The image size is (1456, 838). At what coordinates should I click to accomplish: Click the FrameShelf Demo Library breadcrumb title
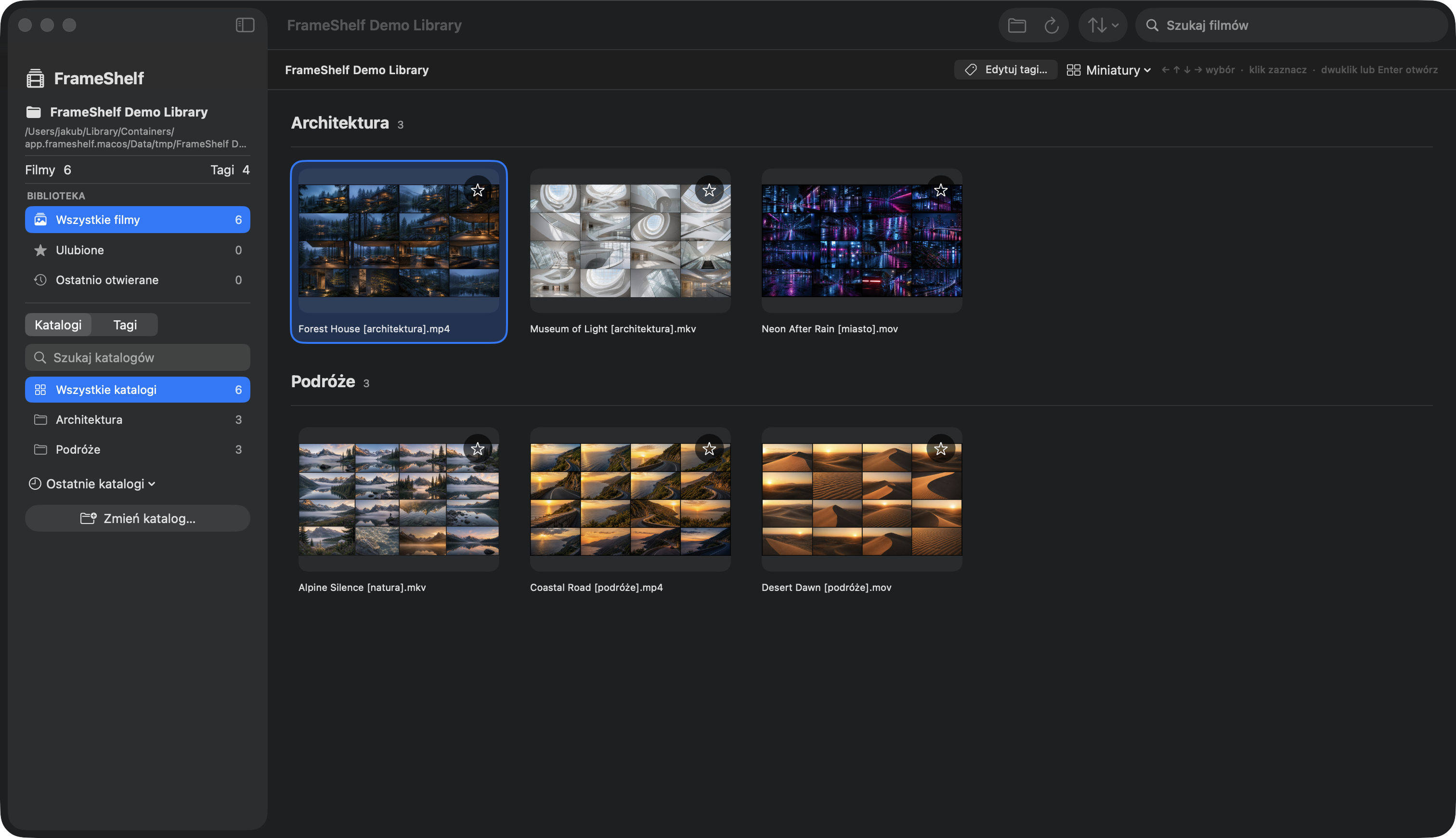coord(357,70)
